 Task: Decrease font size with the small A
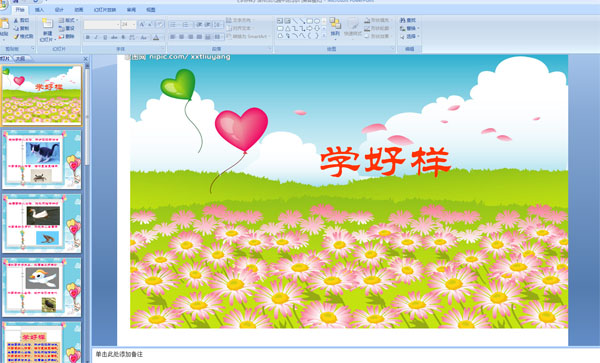pyautogui.click(x=150, y=24)
